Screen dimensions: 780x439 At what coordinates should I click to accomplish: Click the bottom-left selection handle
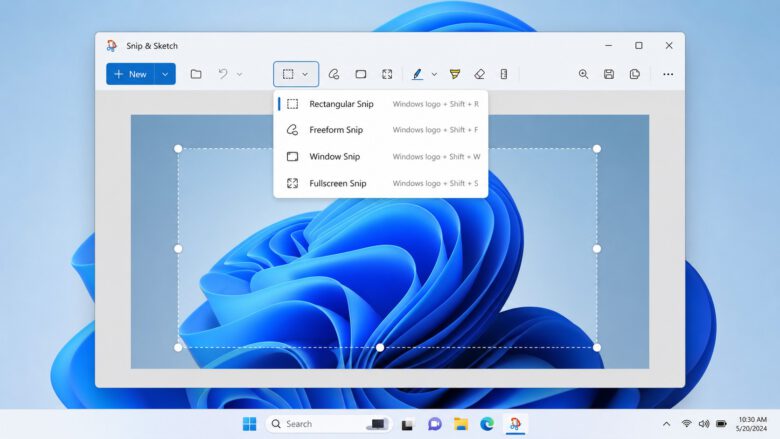[x=178, y=348]
